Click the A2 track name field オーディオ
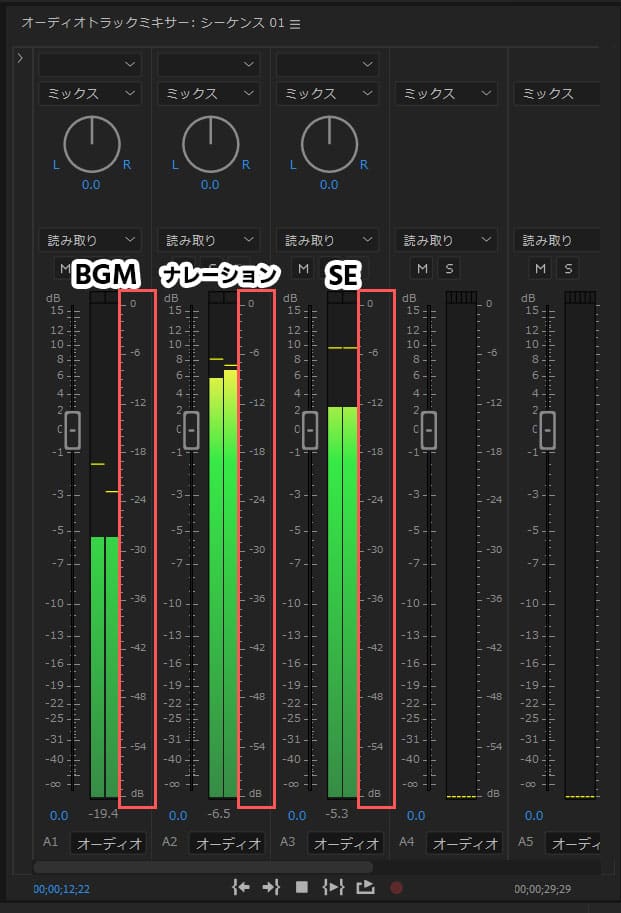This screenshot has height=913, width=621. [227, 843]
